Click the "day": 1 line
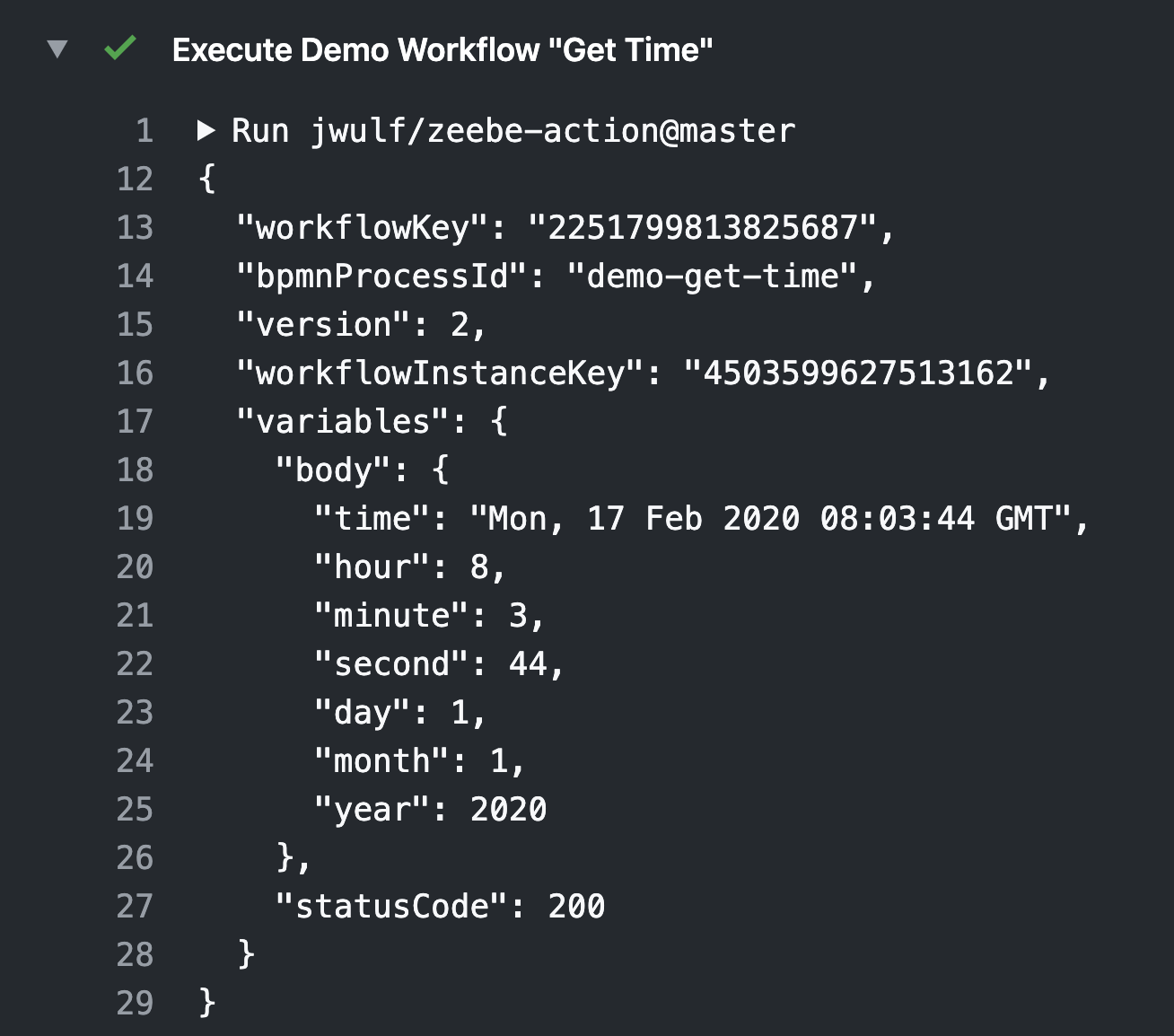1174x1036 pixels. tap(400, 713)
